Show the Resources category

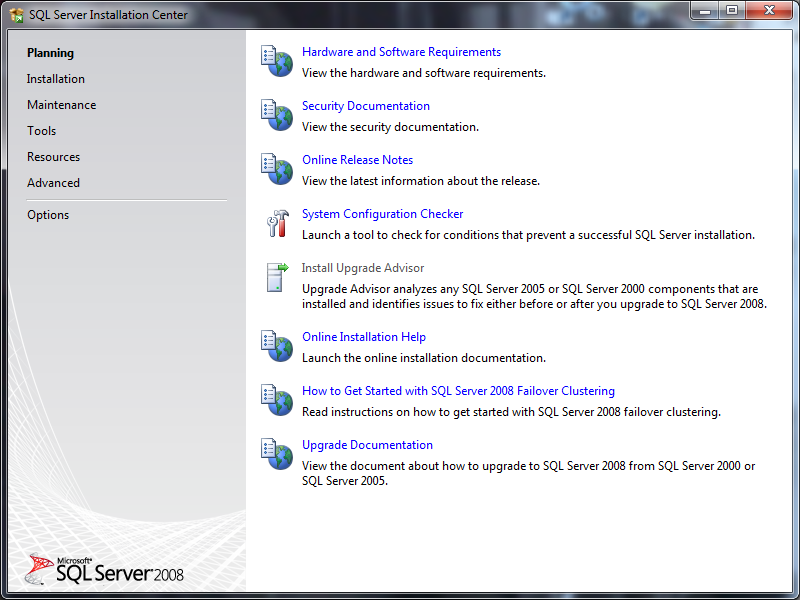54,157
